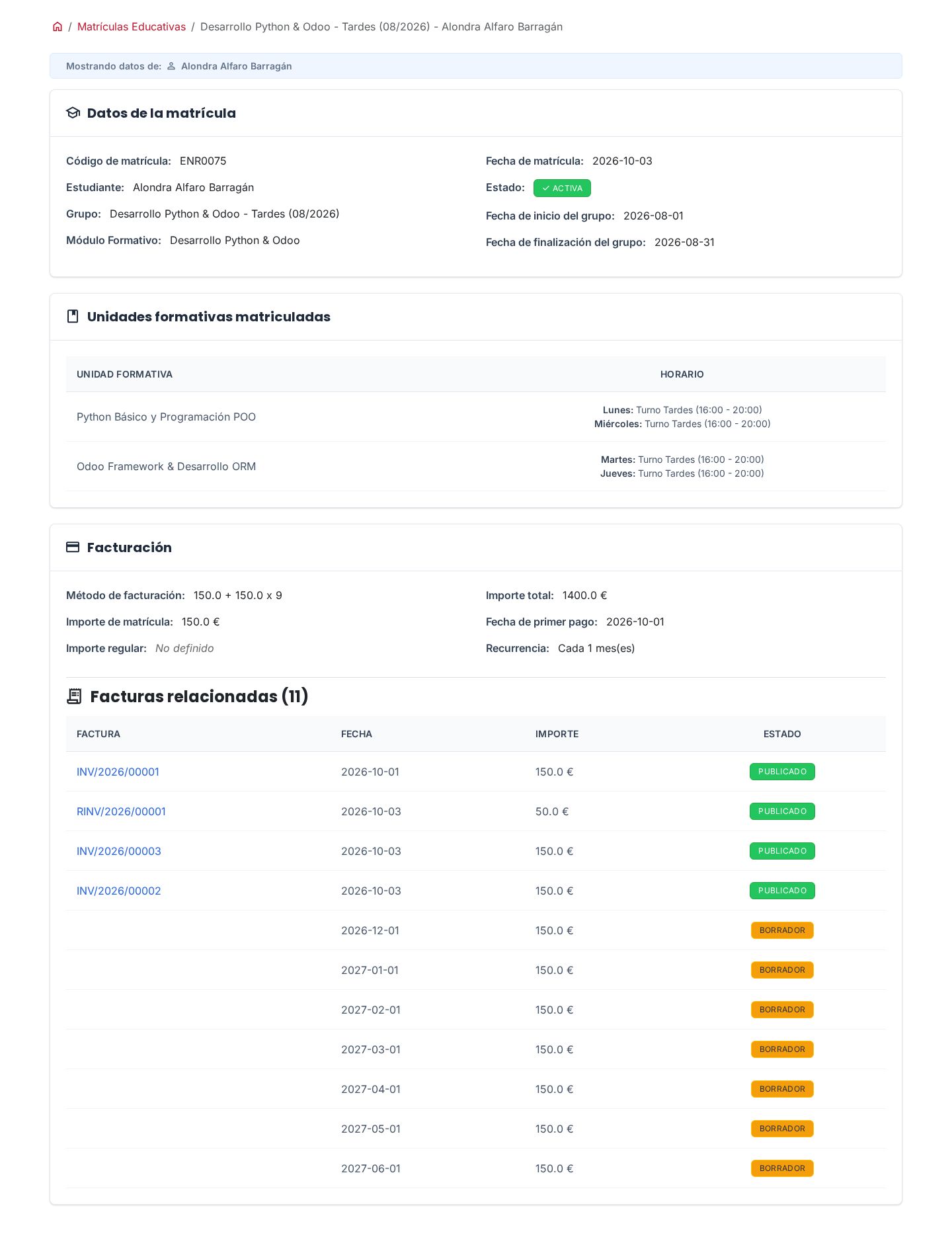Click the ESTADO column header
Screen dimensions: 952x1253
[782, 734]
